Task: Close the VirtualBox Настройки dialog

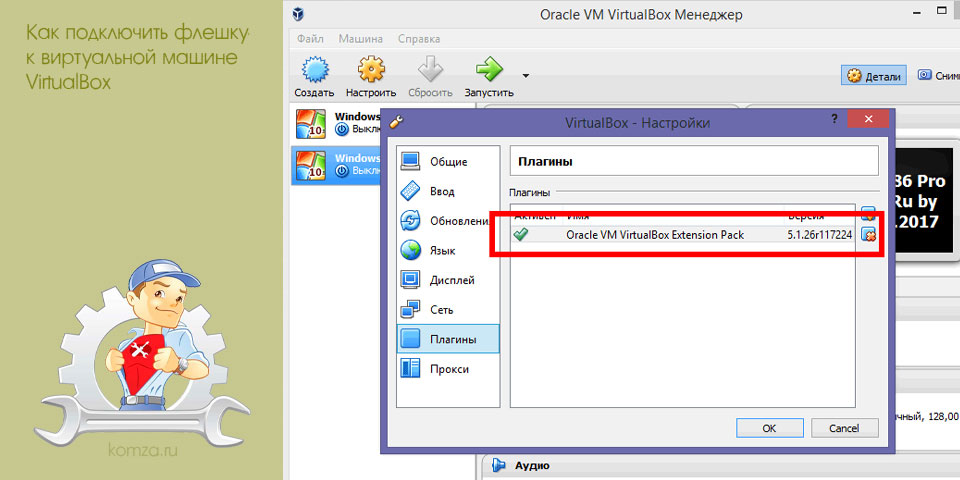Action: coord(868,119)
